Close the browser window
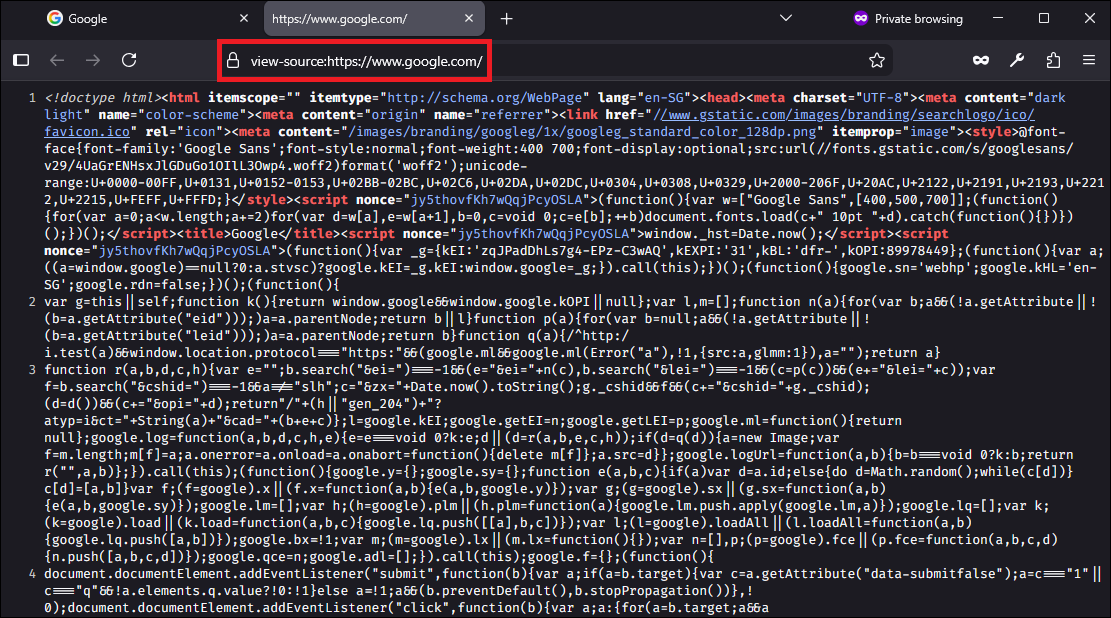 [1090, 18]
